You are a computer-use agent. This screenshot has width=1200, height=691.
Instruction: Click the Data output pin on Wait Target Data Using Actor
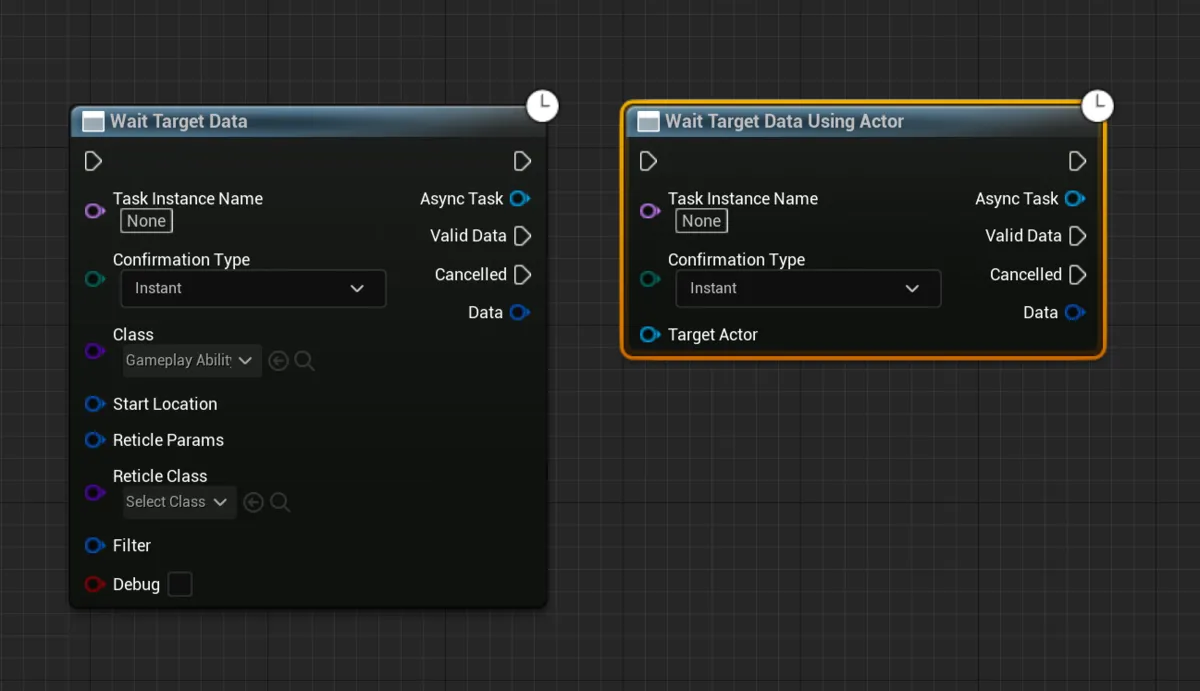tap(1075, 312)
